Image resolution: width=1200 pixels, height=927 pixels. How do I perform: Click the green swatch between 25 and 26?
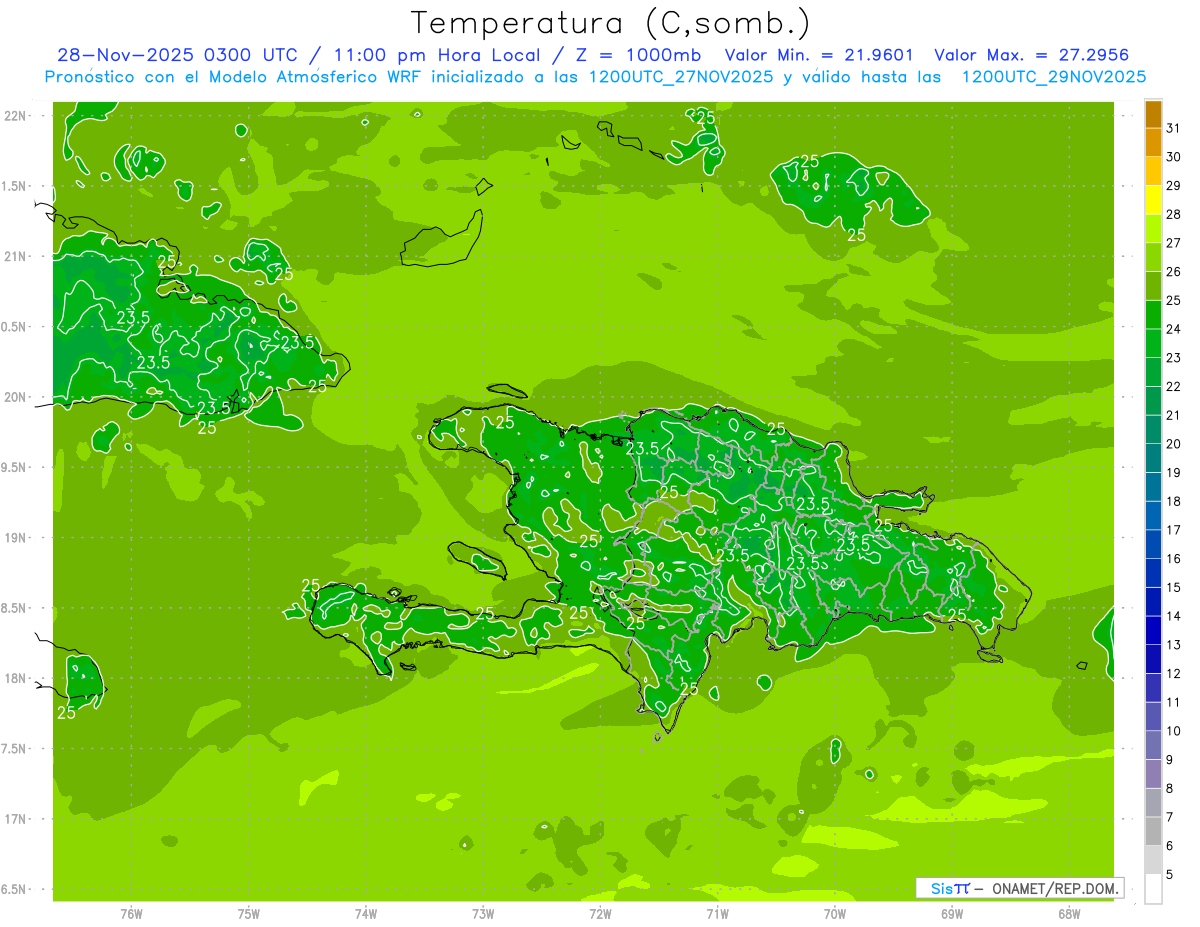point(1153,286)
